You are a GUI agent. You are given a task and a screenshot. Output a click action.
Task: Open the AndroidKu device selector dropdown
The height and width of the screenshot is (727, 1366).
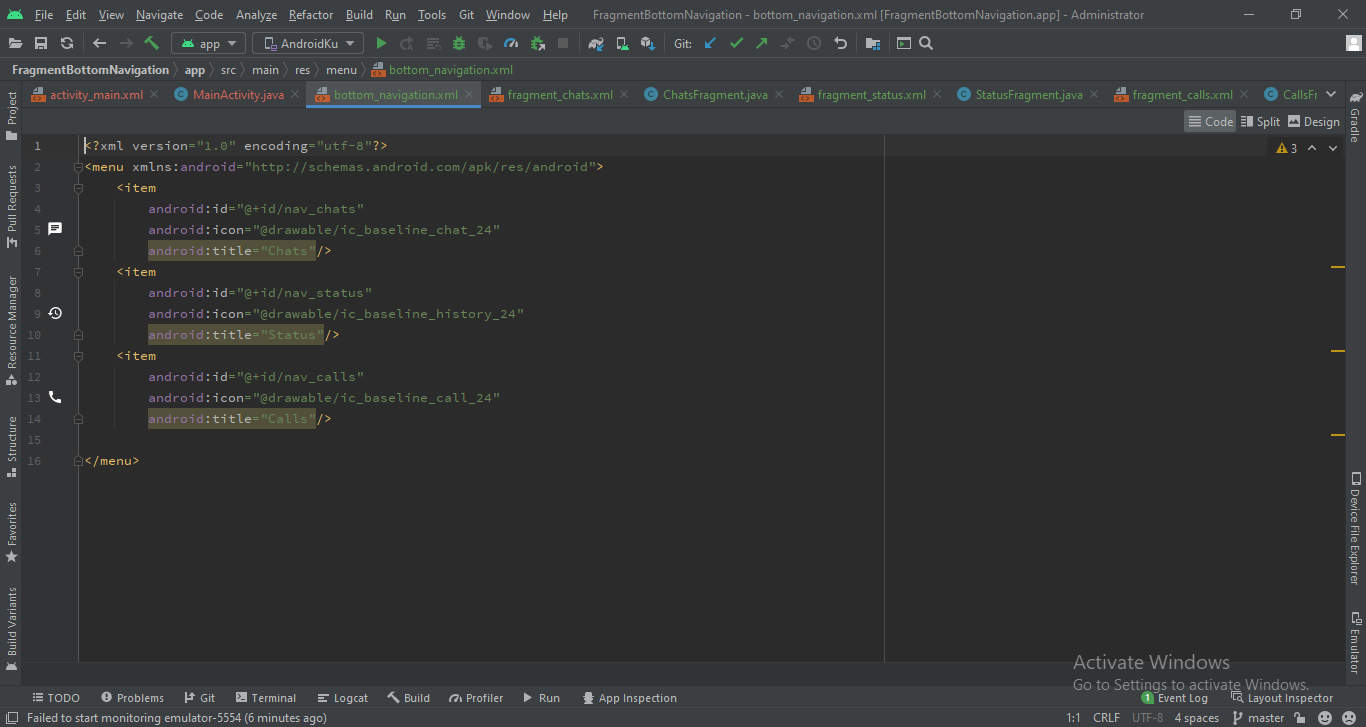(307, 43)
